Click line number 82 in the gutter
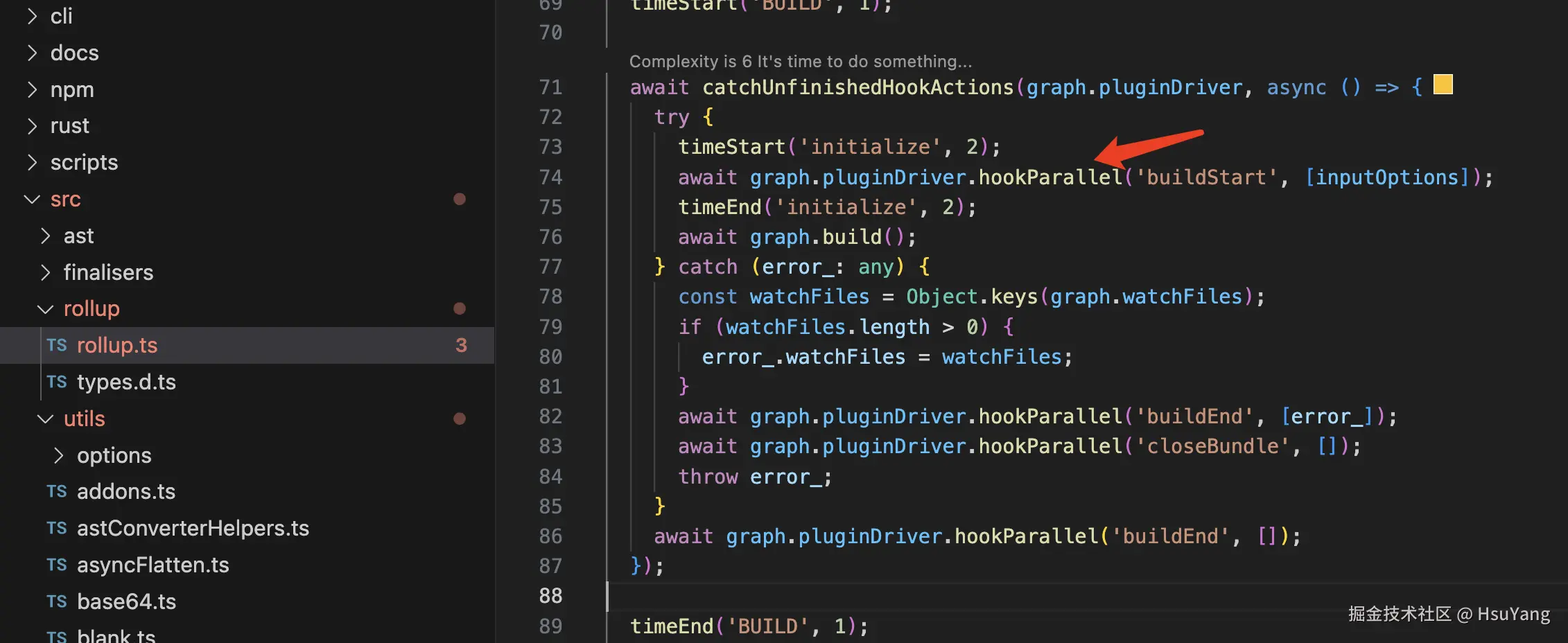Screen dimensions: 1568x643 tap(551, 416)
